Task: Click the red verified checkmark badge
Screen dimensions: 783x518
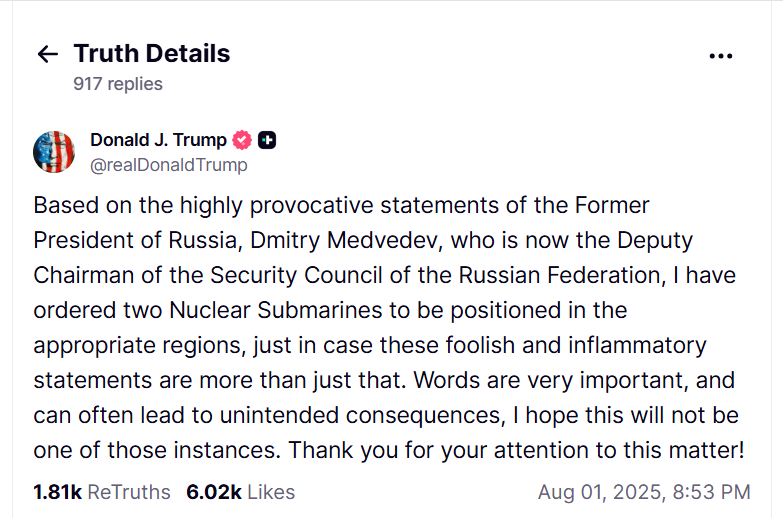Action: click(242, 140)
